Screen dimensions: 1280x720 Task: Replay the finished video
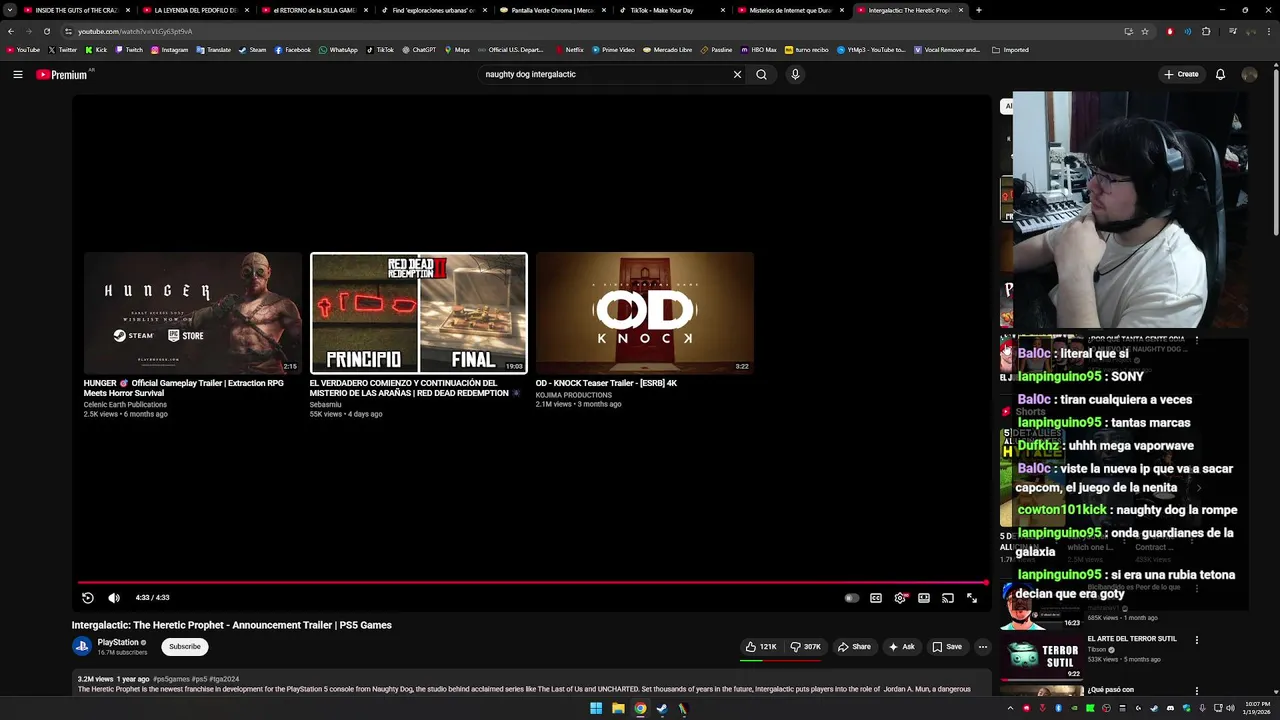tap(88, 598)
